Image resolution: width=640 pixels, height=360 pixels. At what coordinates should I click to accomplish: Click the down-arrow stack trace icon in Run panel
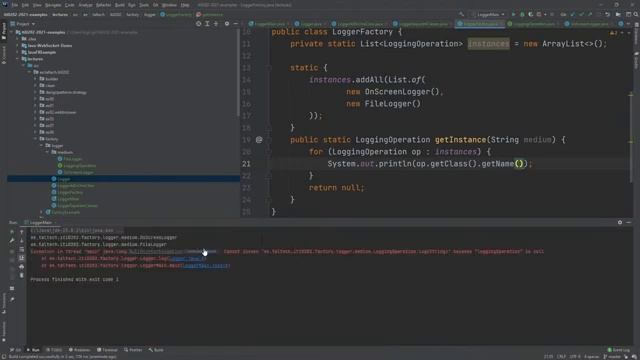click(22, 240)
